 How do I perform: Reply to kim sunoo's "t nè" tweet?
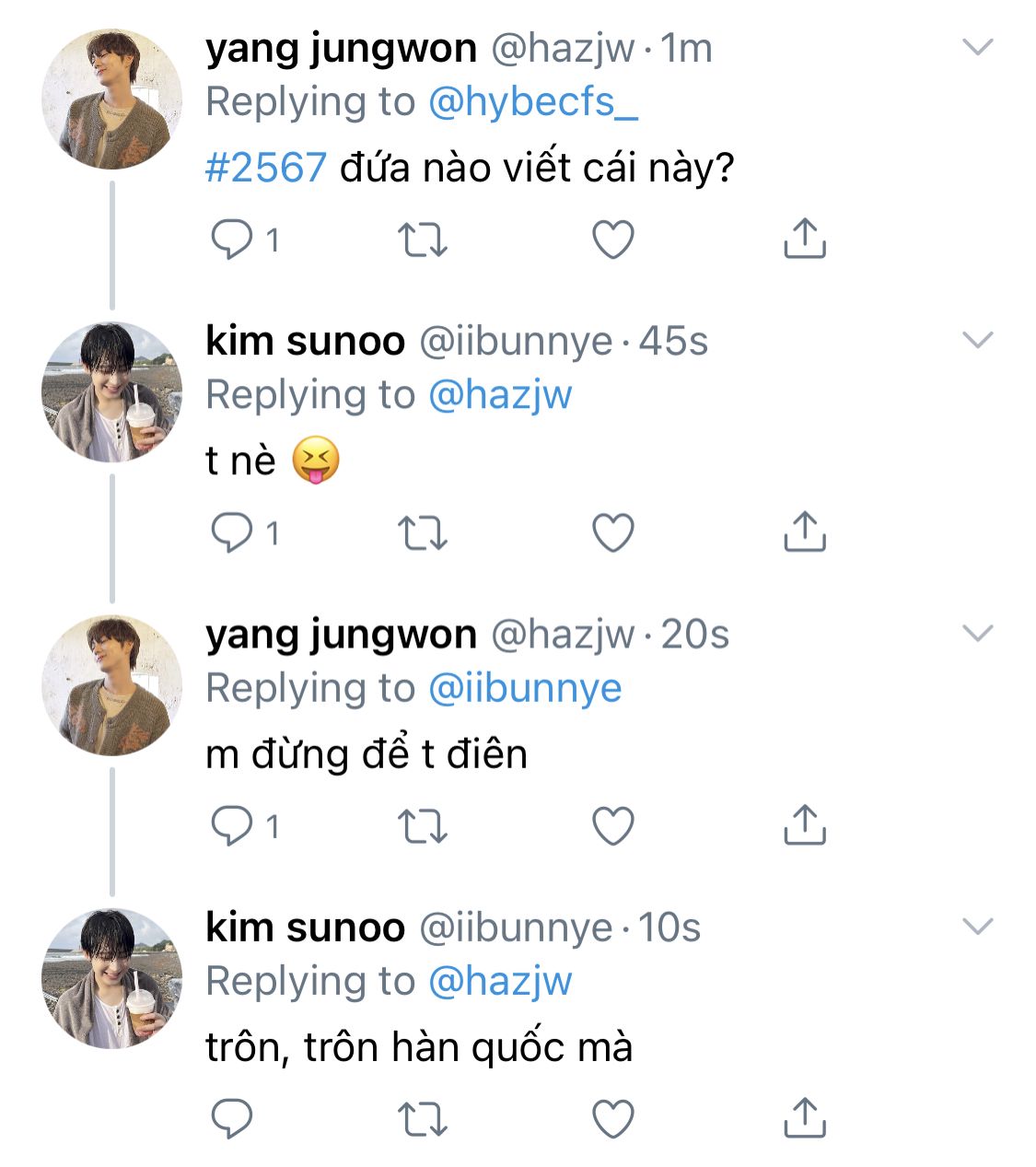tap(232, 533)
